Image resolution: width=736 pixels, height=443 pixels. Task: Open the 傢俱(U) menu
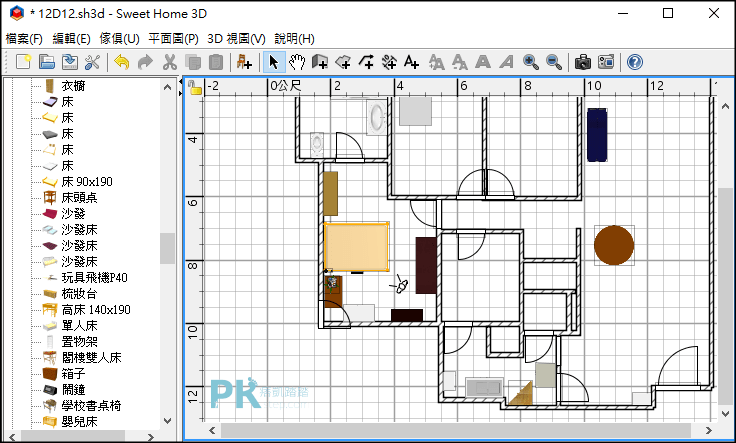pos(120,38)
